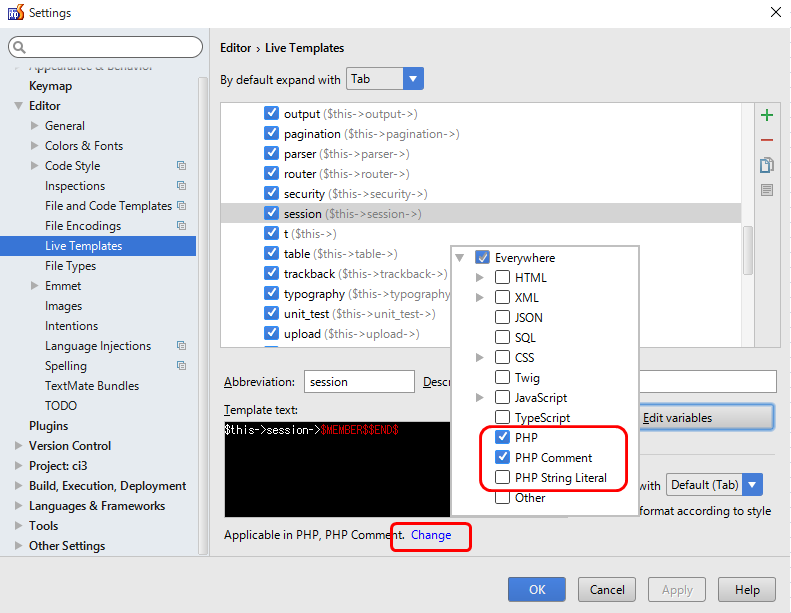Check the HTML context checkbox
The image size is (791, 613).
(x=502, y=277)
